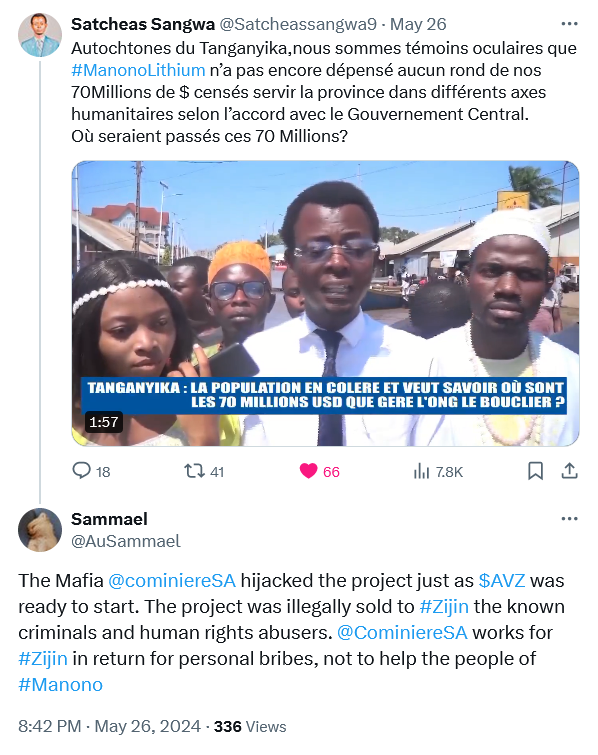
Task: Open the $AVZ cashtag link
Action: (x=502, y=581)
